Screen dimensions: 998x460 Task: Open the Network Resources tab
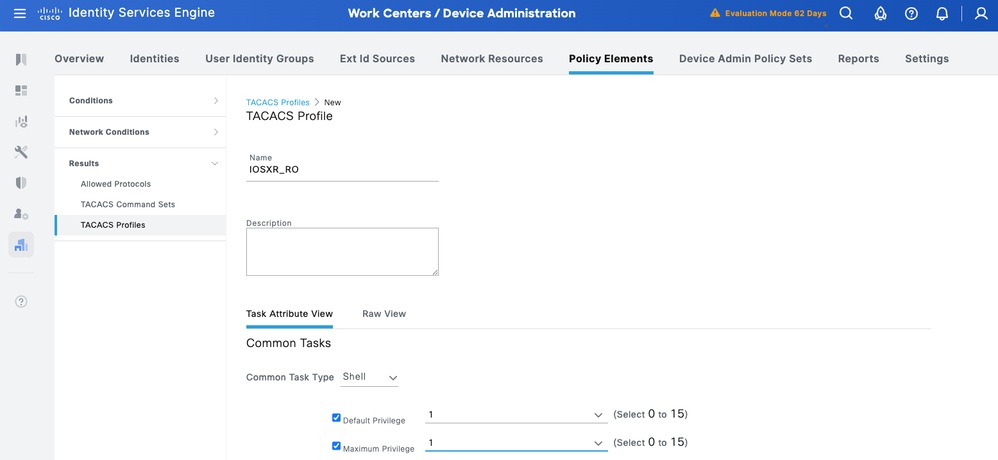[492, 59]
